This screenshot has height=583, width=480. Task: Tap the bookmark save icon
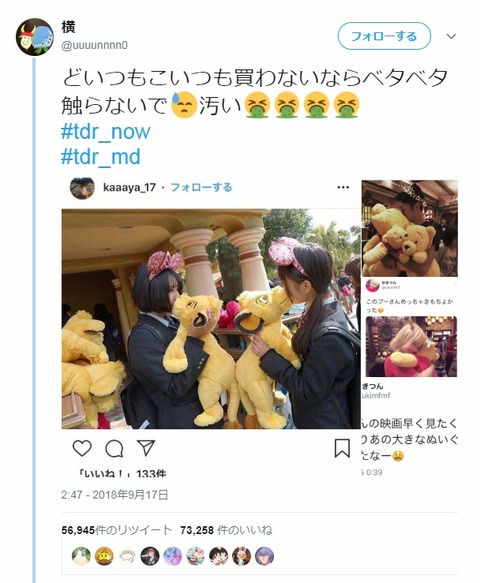(342, 448)
